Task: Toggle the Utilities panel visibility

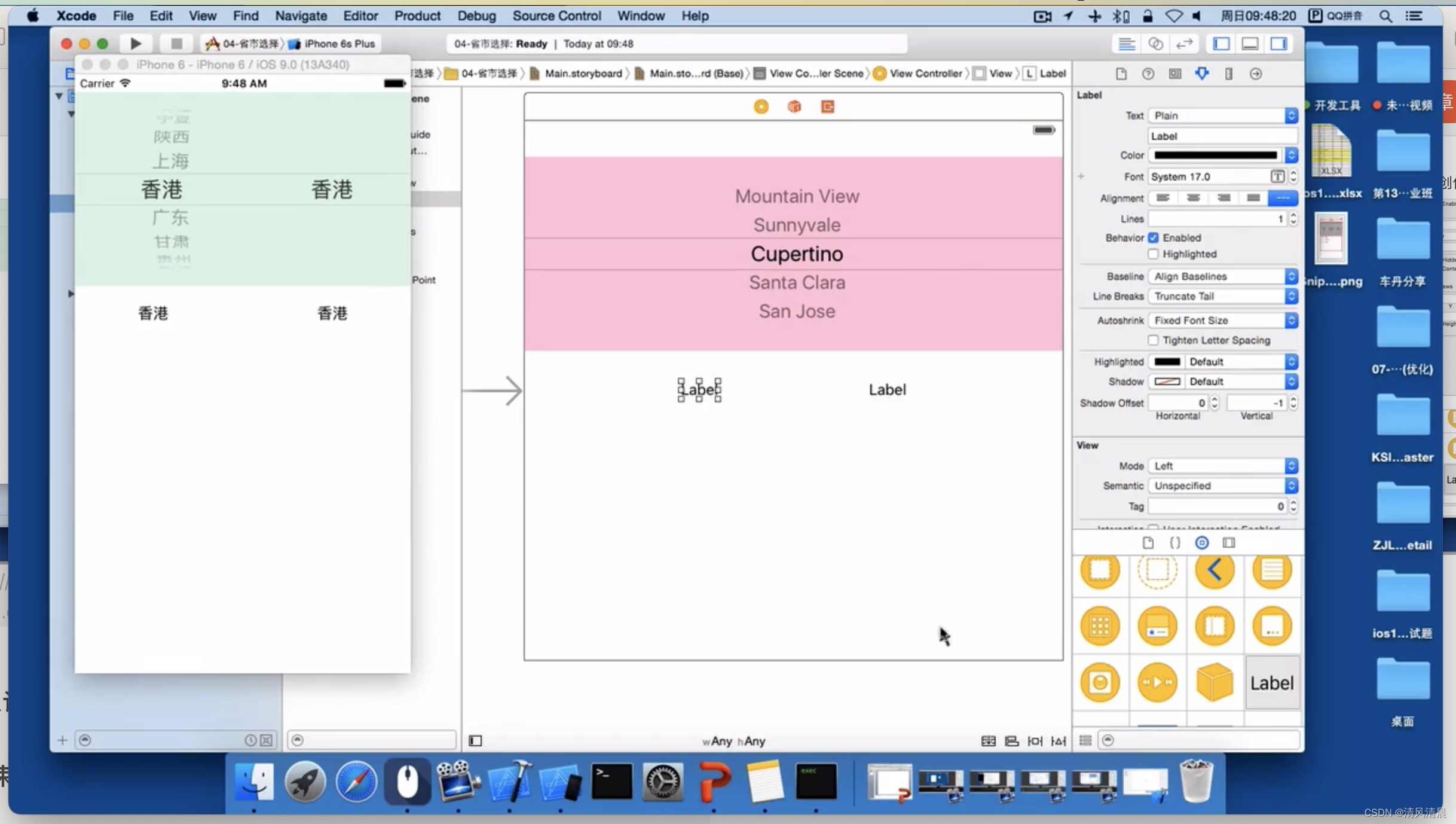Action: click(1278, 44)
